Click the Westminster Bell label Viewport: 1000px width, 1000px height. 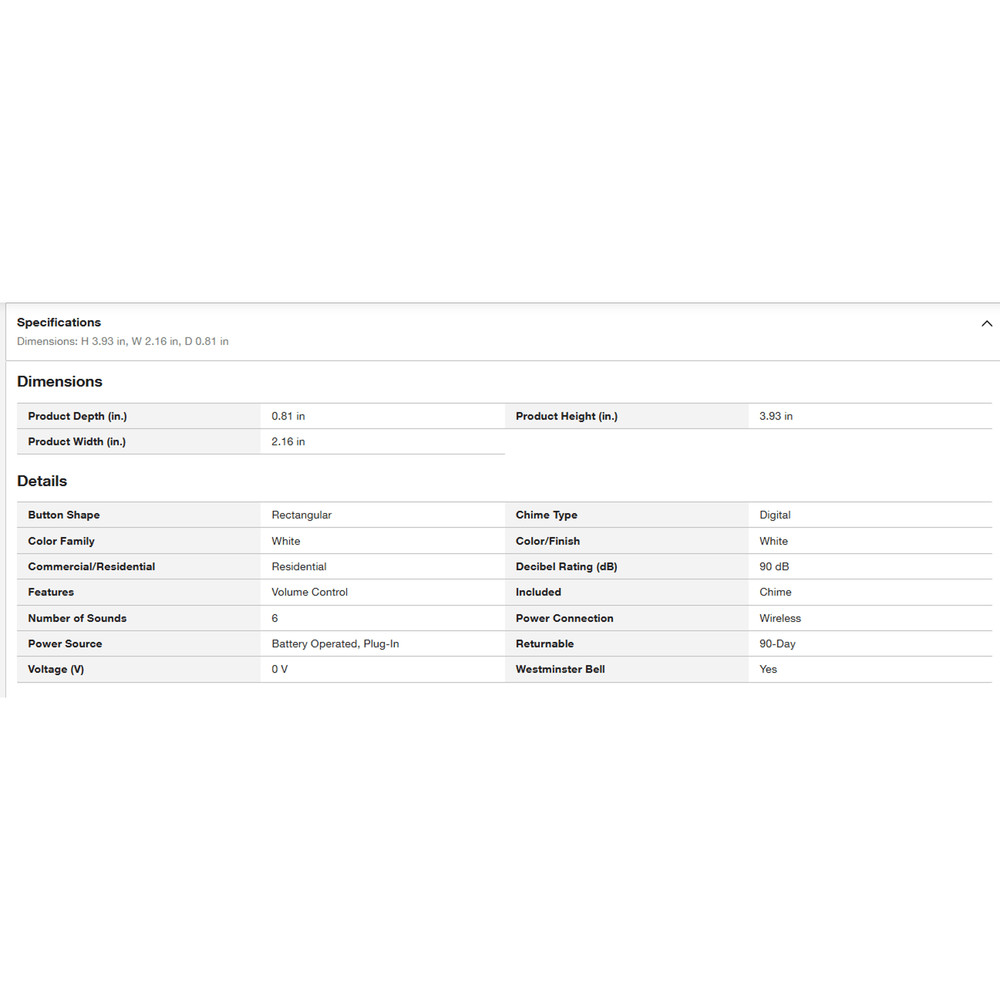(x=560, y=669)
